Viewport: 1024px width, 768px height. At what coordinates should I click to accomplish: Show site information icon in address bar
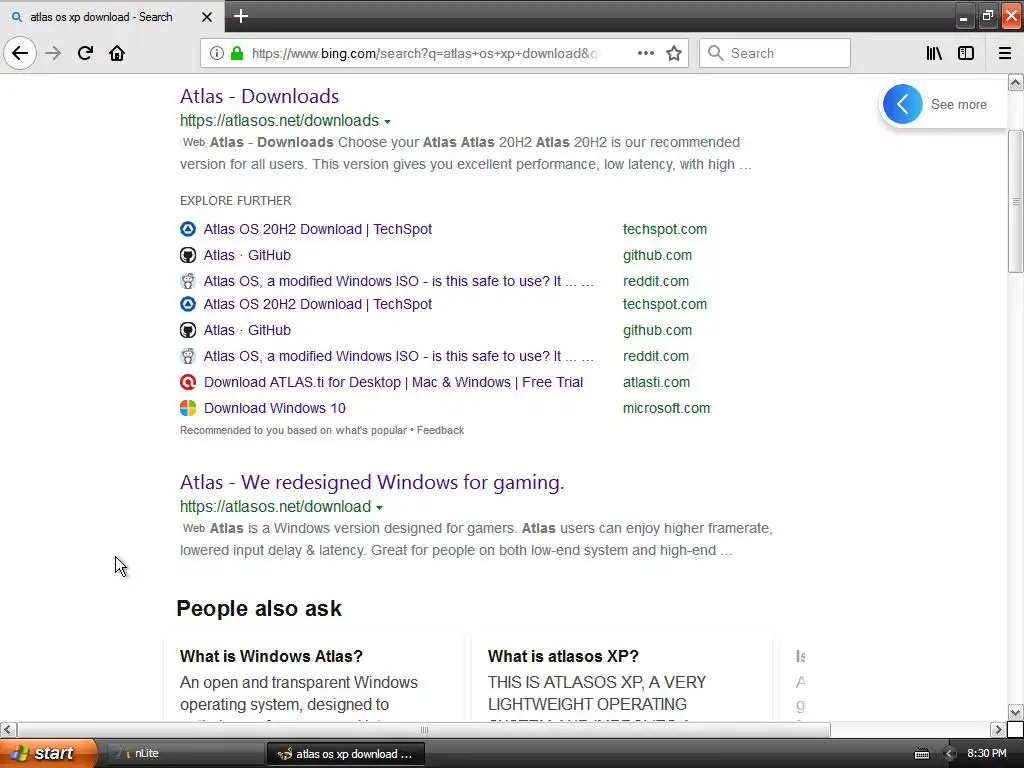pos(216,53)
